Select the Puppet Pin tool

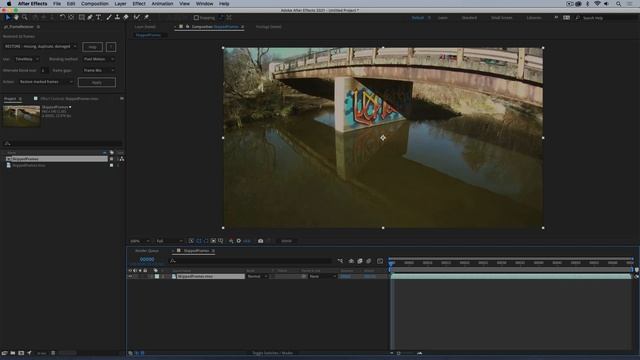(x=146, y=18)
